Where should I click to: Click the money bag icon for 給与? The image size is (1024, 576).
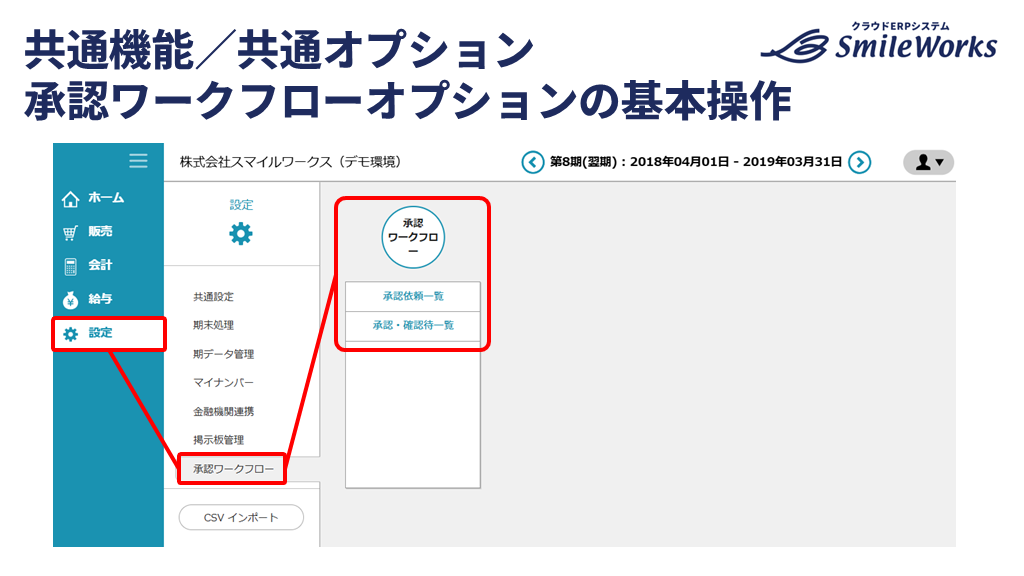click(71, 300)
